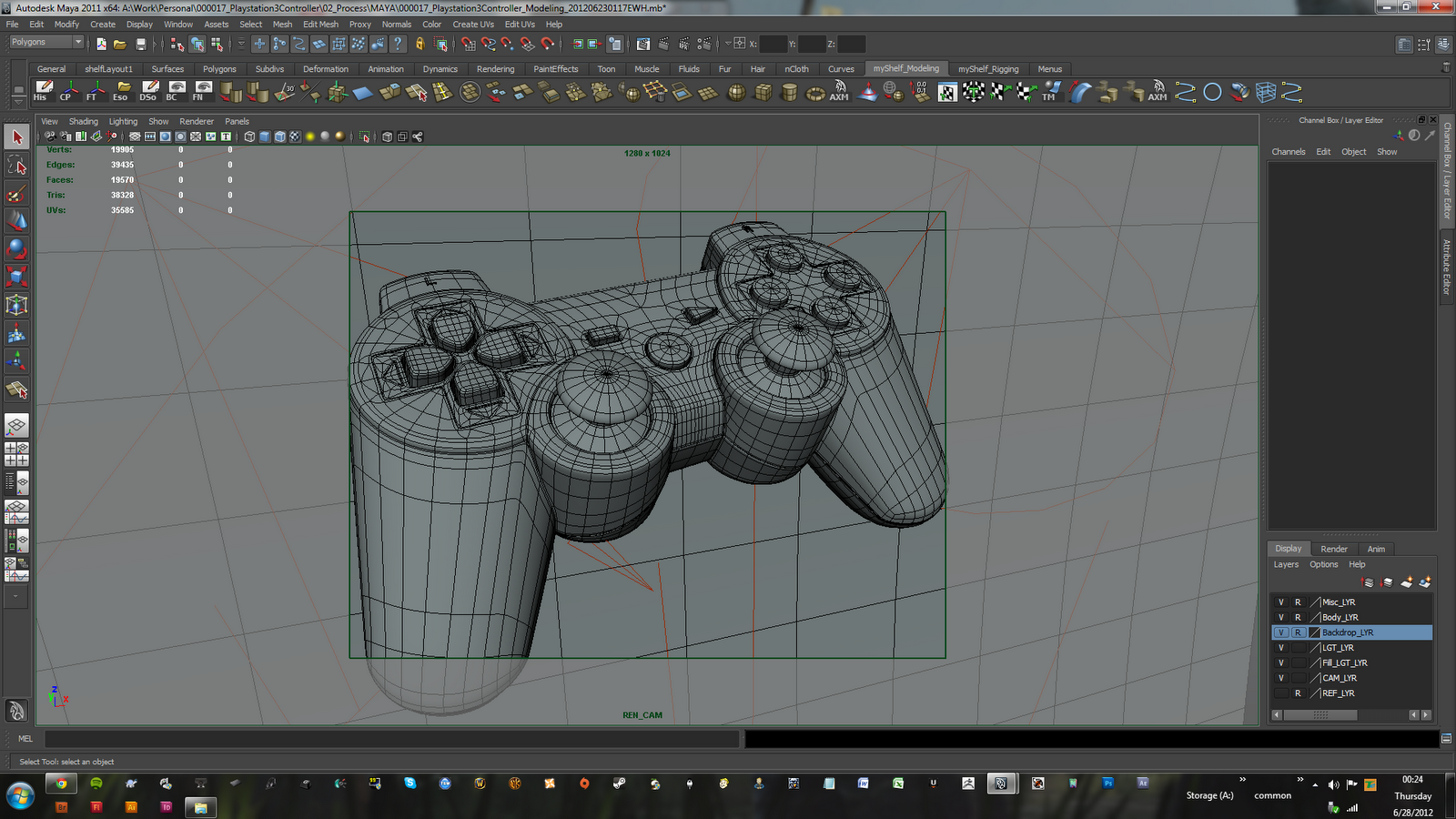Screen dimensions: 1456x819
Task: Open the UV texture editor checker icon
Action: (947, 92)
